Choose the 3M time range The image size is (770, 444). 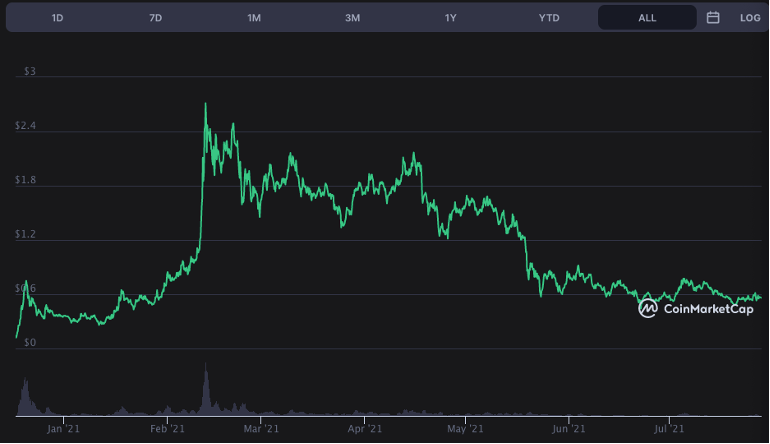pos(352,18)
